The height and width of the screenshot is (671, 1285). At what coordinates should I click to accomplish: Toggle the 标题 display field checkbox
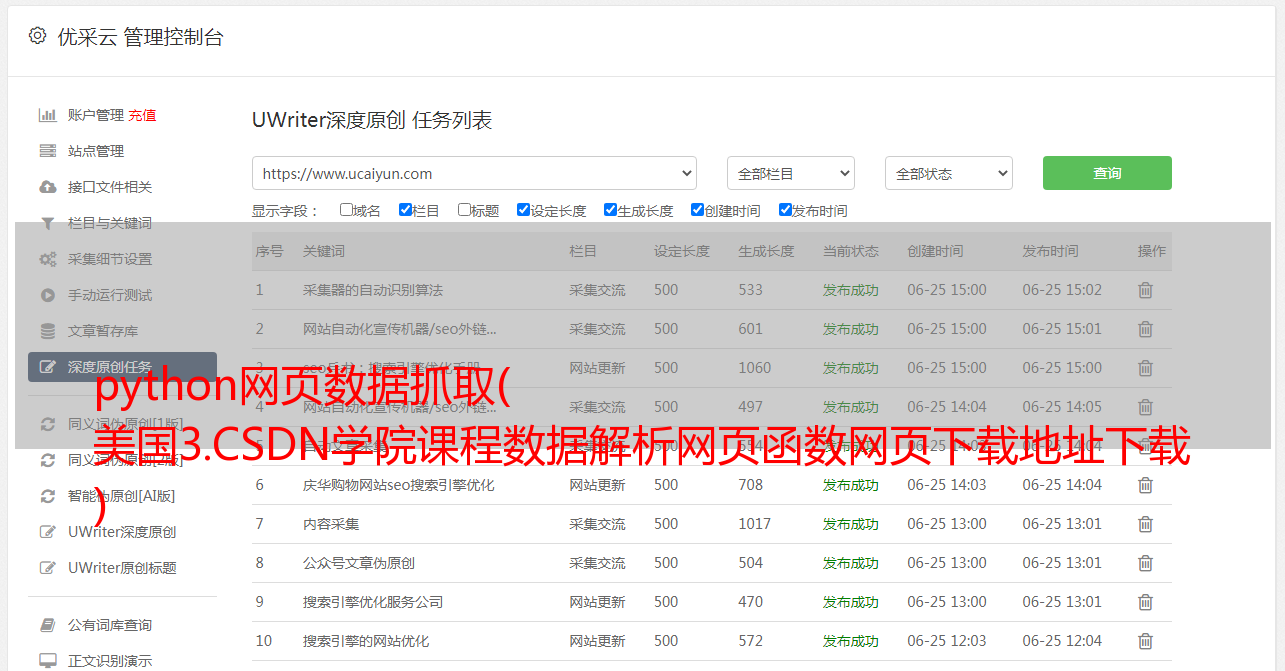(x=464, y=210)
